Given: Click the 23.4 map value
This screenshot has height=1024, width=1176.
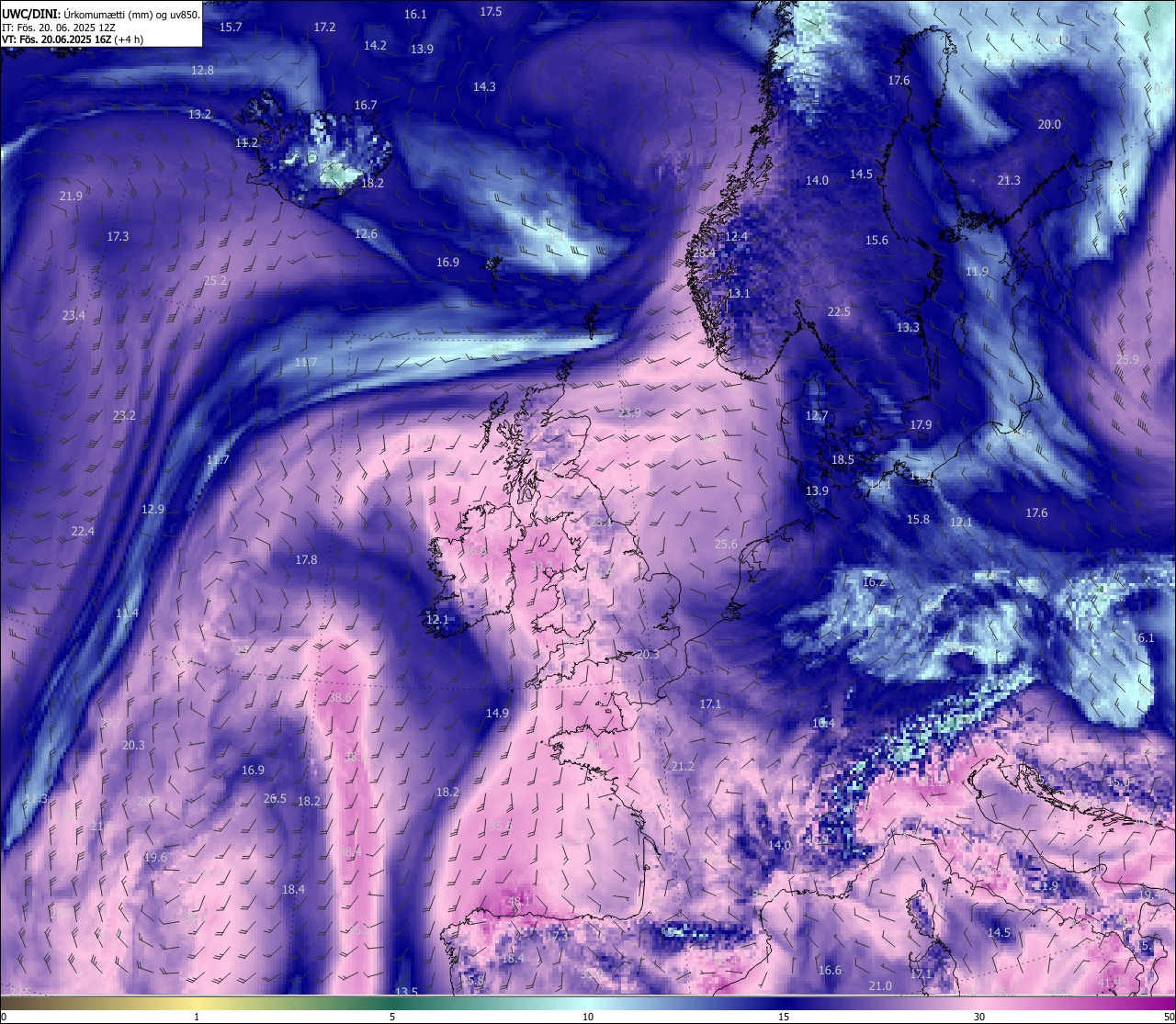Looking at the screenshot, I should [x=73, y=316].
